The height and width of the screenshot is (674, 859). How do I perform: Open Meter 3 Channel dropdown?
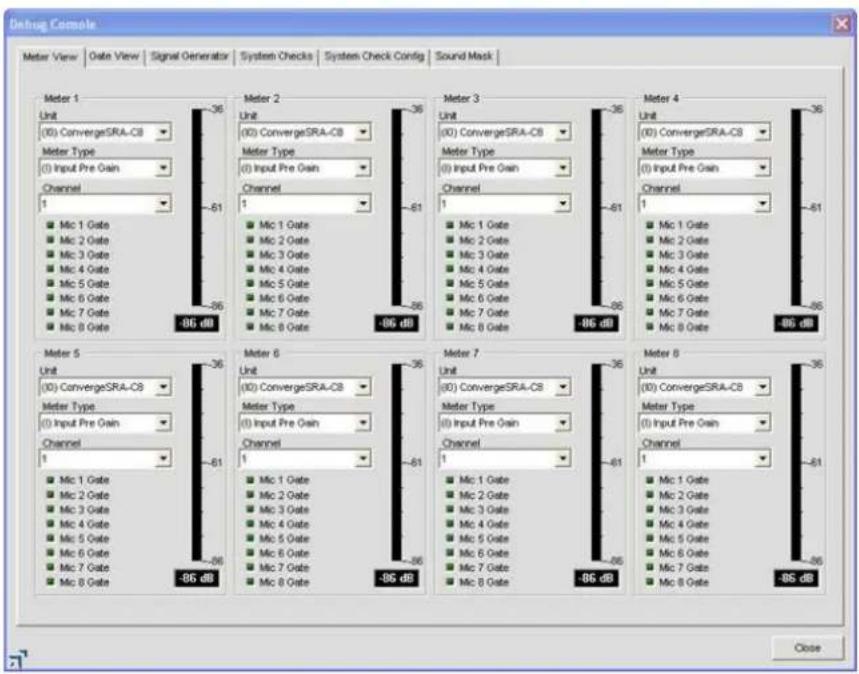tap(563, 204)
